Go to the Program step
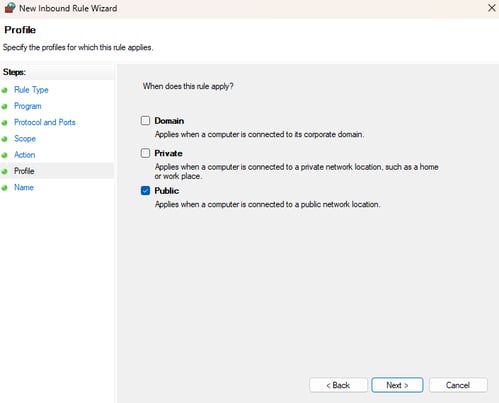This screenshot has width=499, height=403. 28,106
